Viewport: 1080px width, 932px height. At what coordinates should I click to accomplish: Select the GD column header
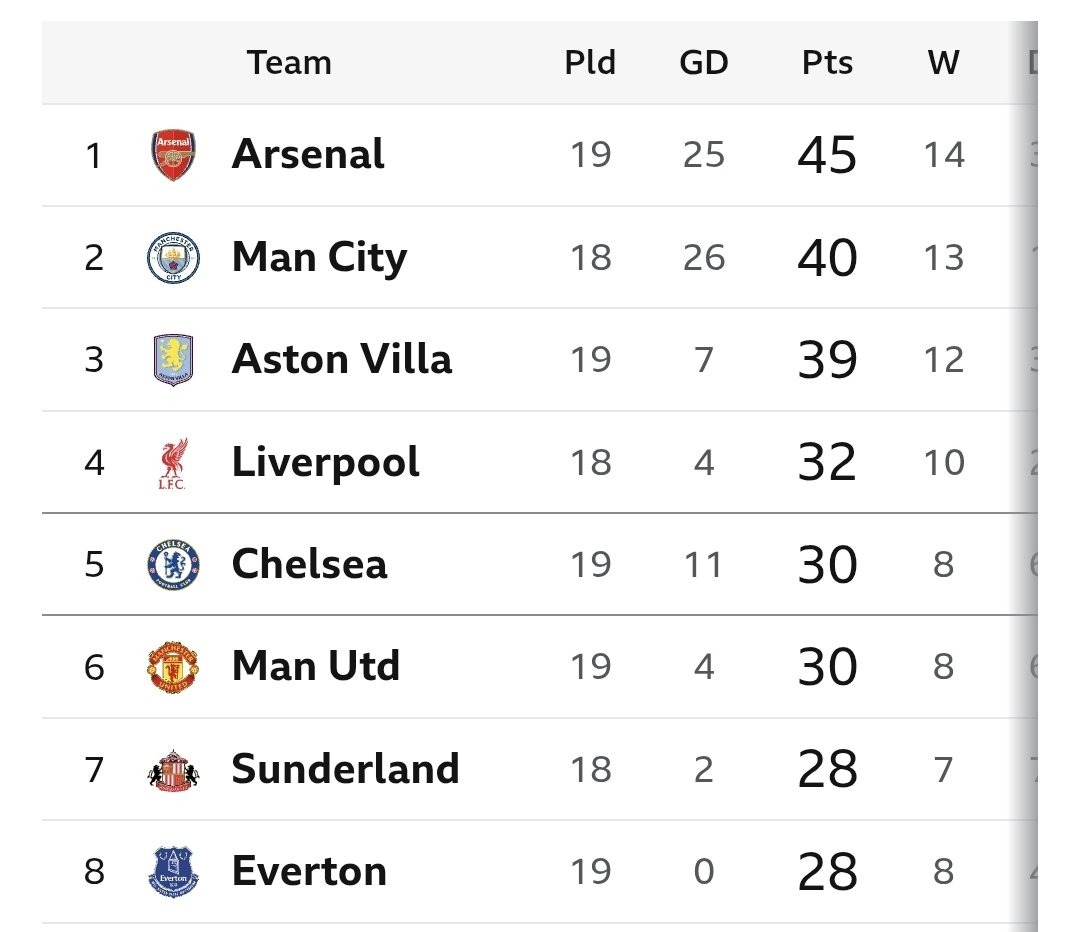(704, 63)
